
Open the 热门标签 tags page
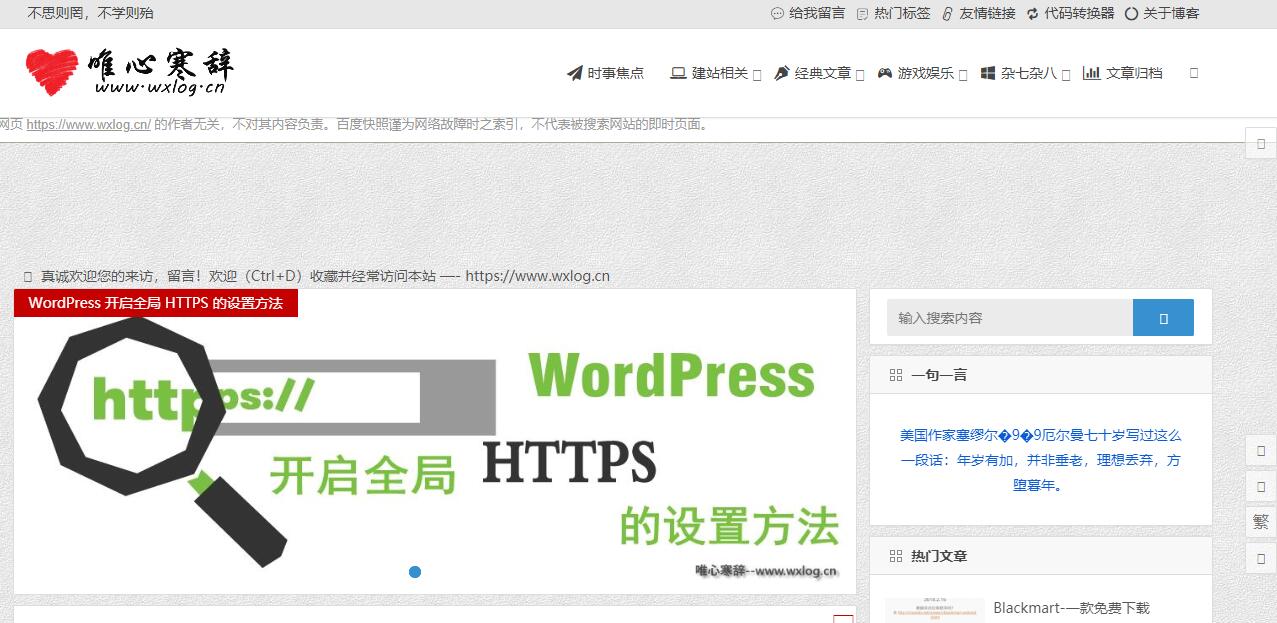(x=893, y=14)
